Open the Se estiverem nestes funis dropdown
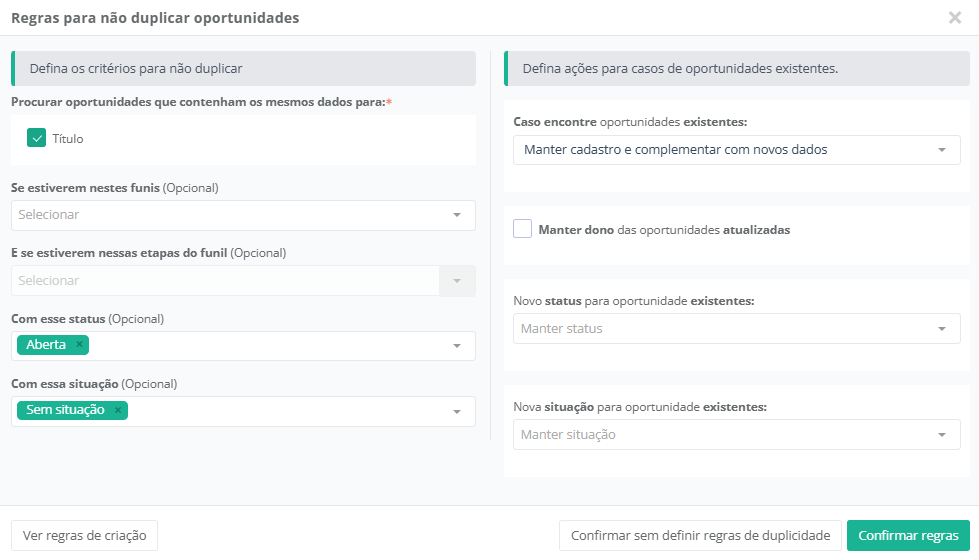The width and height of the screenshot is (979, 560). click(243, 215)
